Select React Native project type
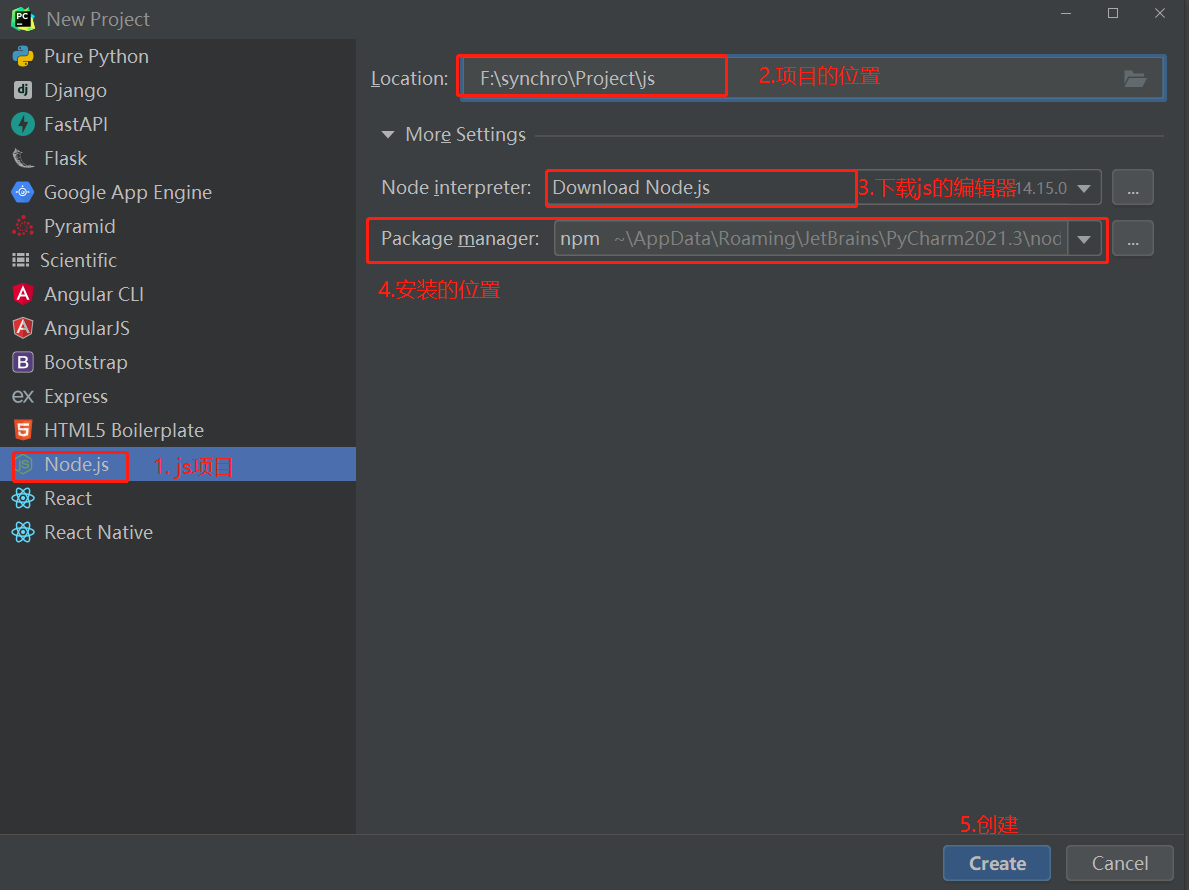 point(177,532)
